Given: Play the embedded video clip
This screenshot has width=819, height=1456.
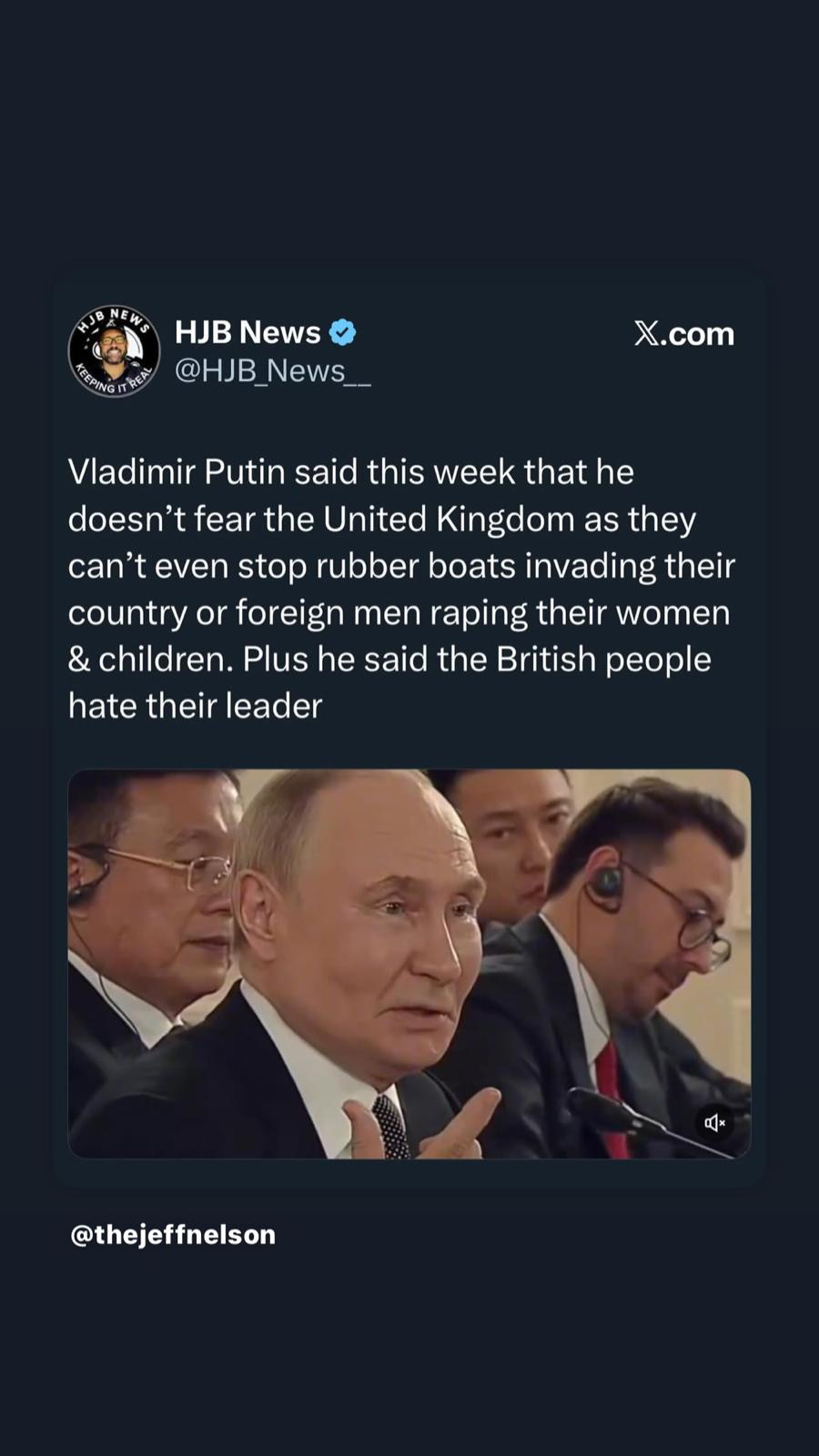Looking at the screenshot, I should point(409,964).
